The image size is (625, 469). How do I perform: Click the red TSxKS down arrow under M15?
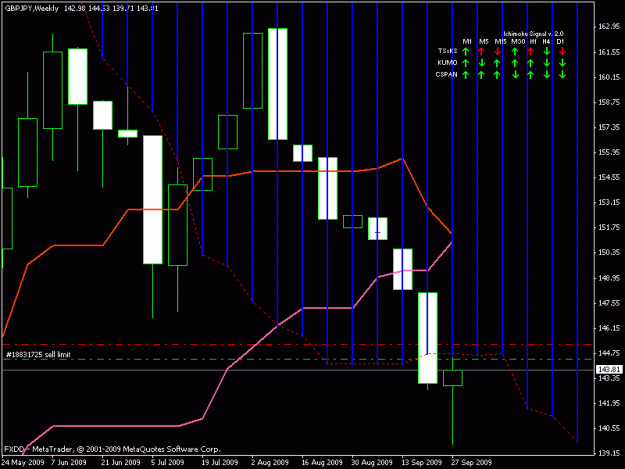[x=497, y=51]
